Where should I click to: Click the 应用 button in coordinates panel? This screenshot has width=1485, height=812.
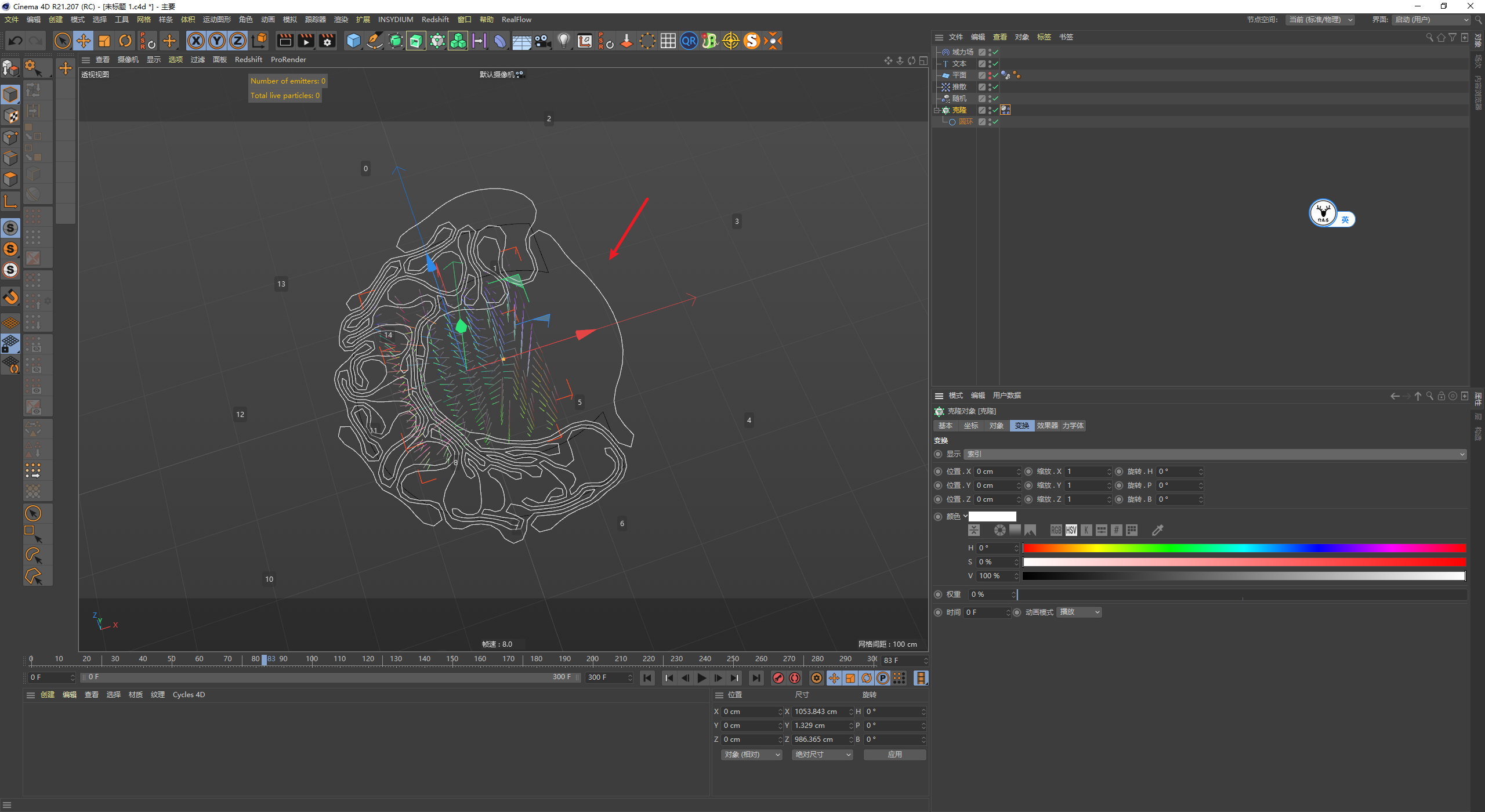point(894,755)
